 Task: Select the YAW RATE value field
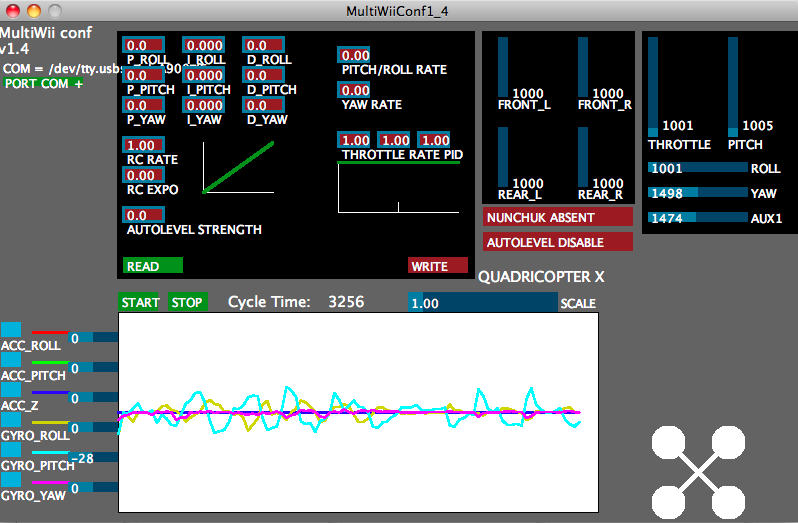pos(354,90)
